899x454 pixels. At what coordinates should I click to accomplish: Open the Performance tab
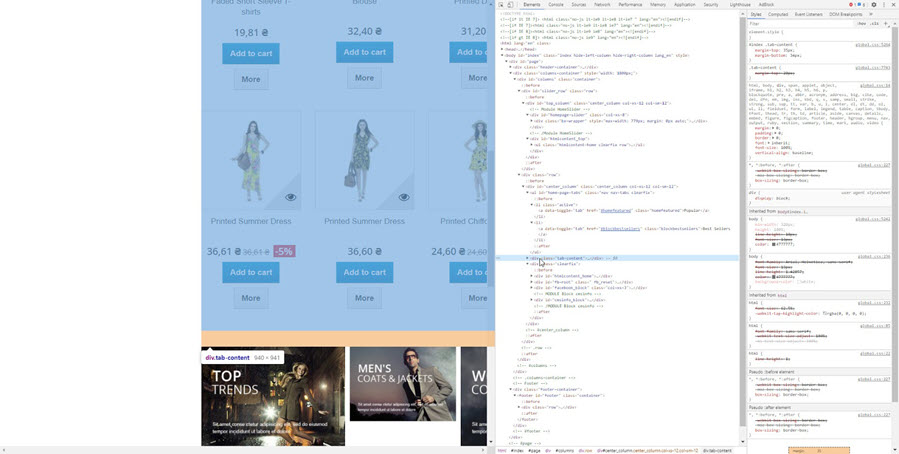[630, 5]
